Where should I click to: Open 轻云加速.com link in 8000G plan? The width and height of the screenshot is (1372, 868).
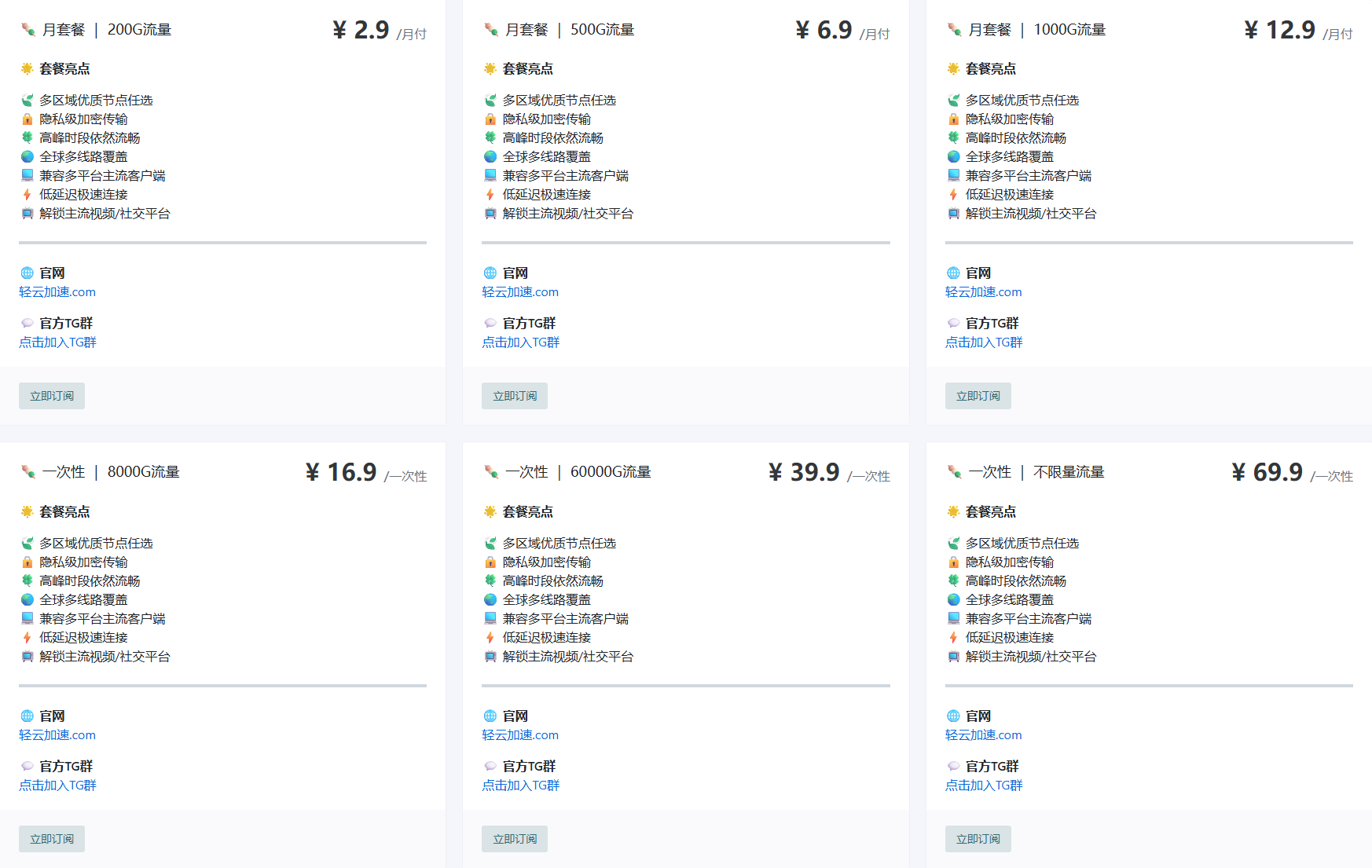coord(57,735)
